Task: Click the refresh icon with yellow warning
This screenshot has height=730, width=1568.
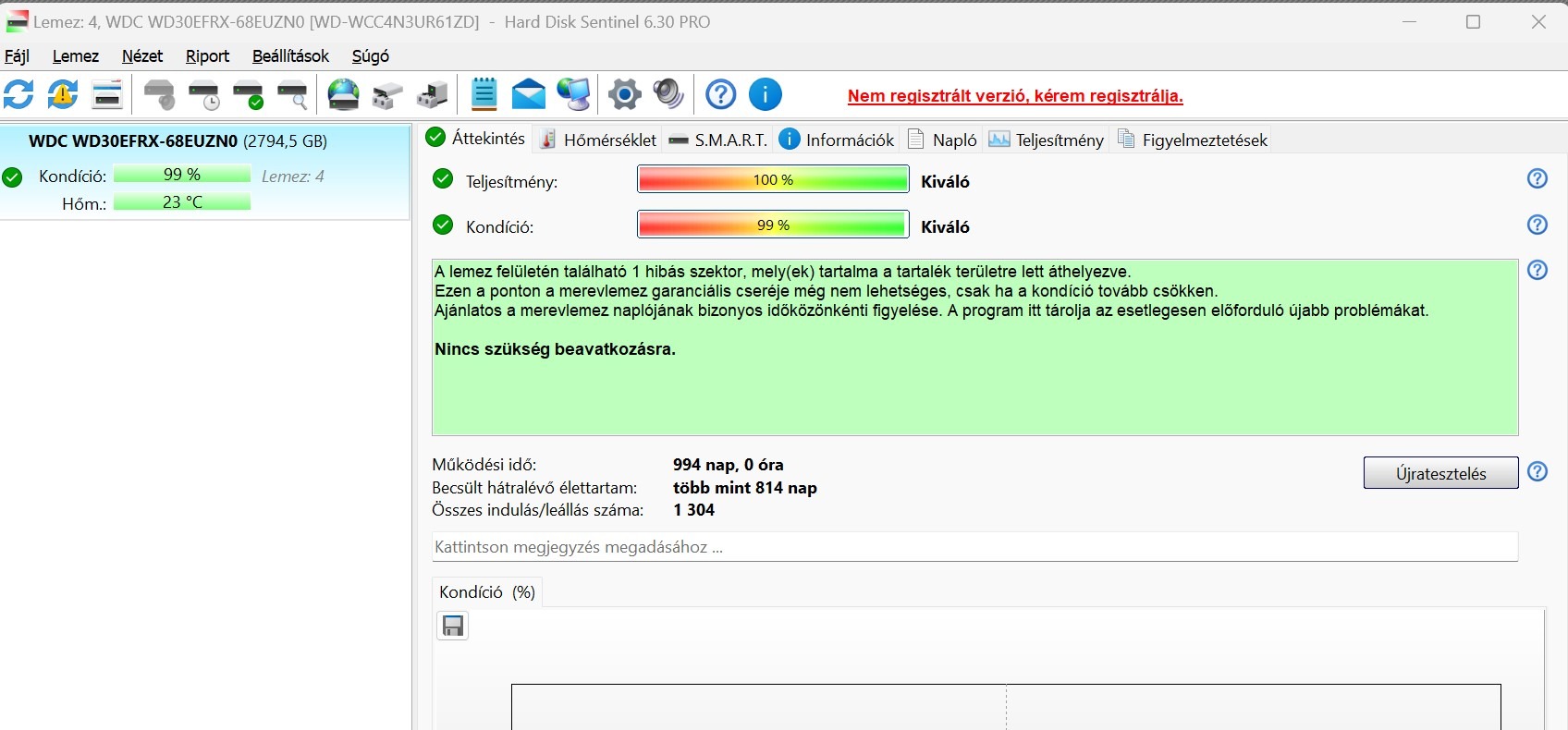Action: (x=63, y=94)
